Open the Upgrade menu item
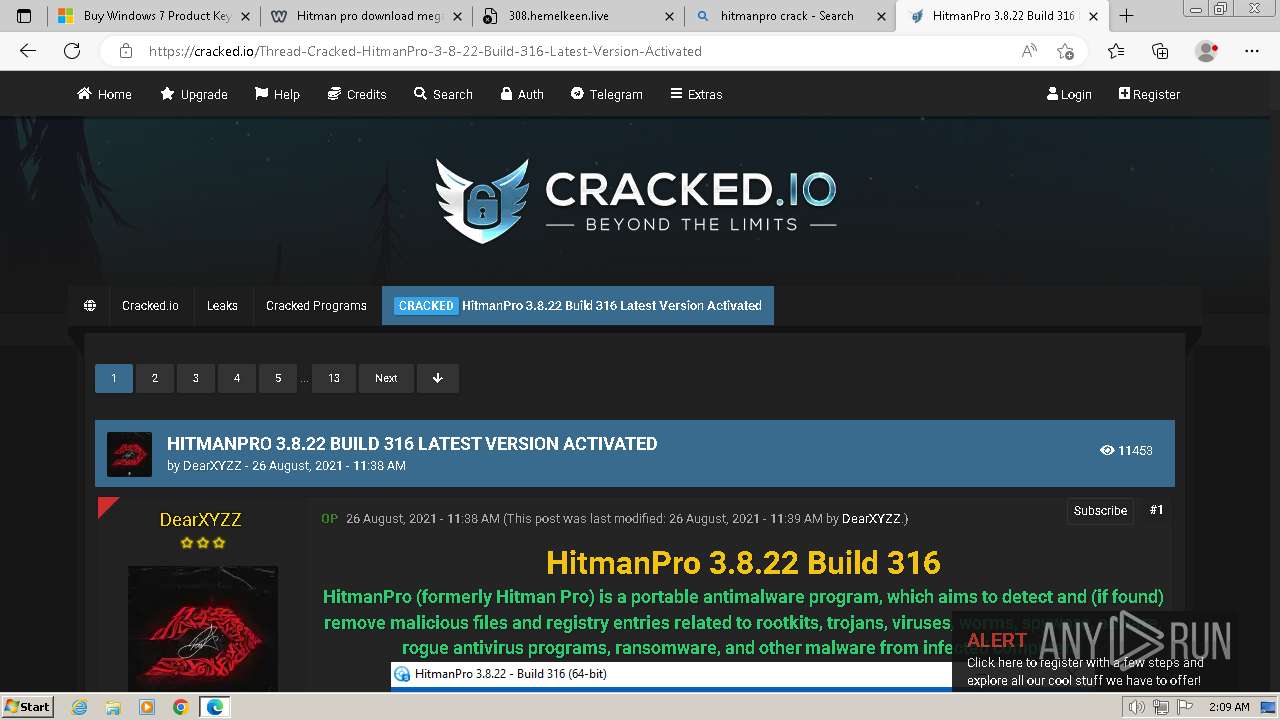This screenshot has width=1280, height=720. tap(194, 94)
